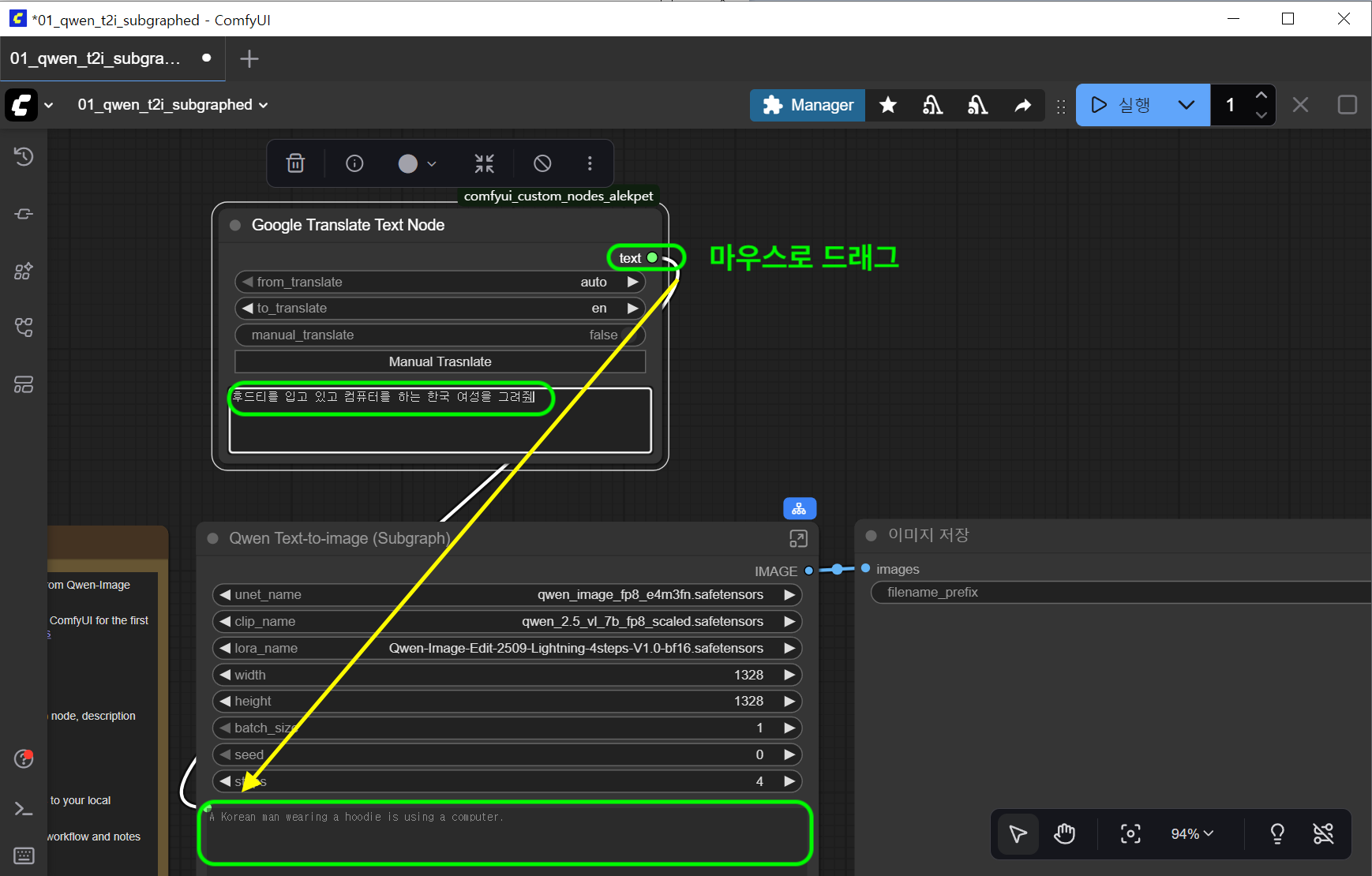Delete the selected node with trash icon
This screenshot has height=876, width=1372.
tap(295, 163)
